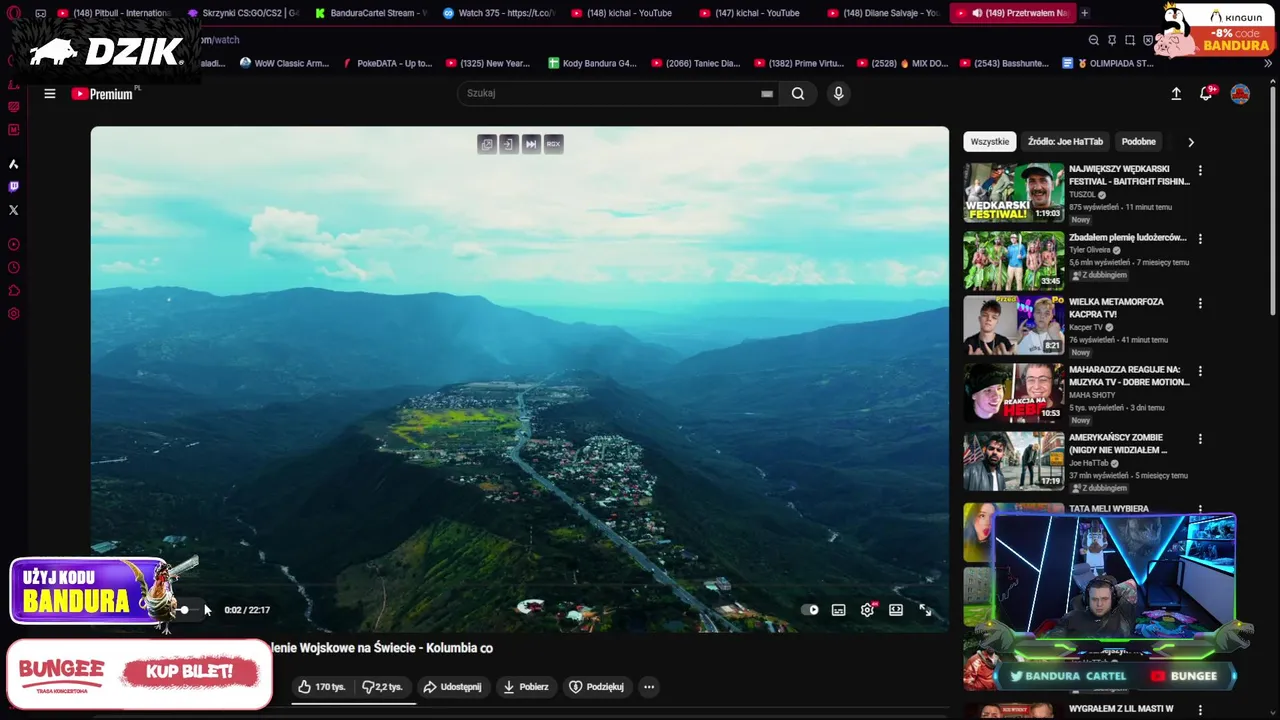Enter fullscreen video mode
The height and width of the screenshot is (720, 1280).
pos(925,610)
